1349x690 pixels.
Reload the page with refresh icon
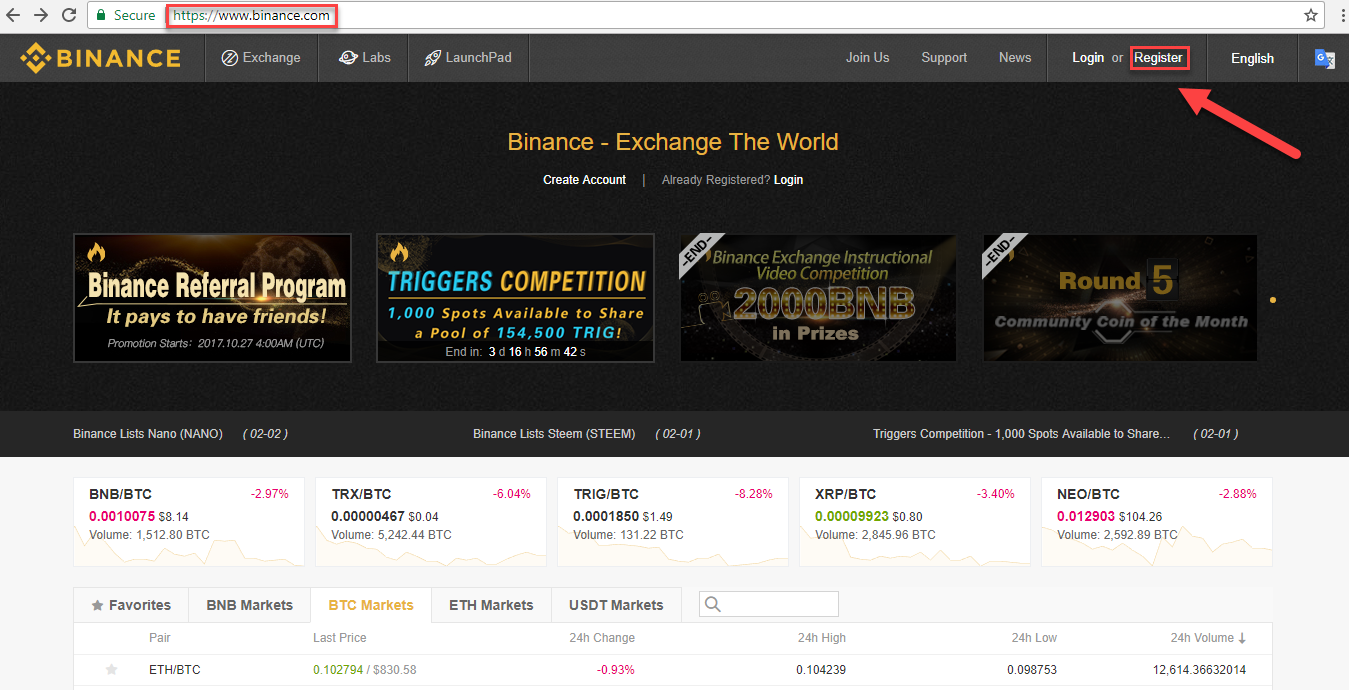tap(69, 15)
